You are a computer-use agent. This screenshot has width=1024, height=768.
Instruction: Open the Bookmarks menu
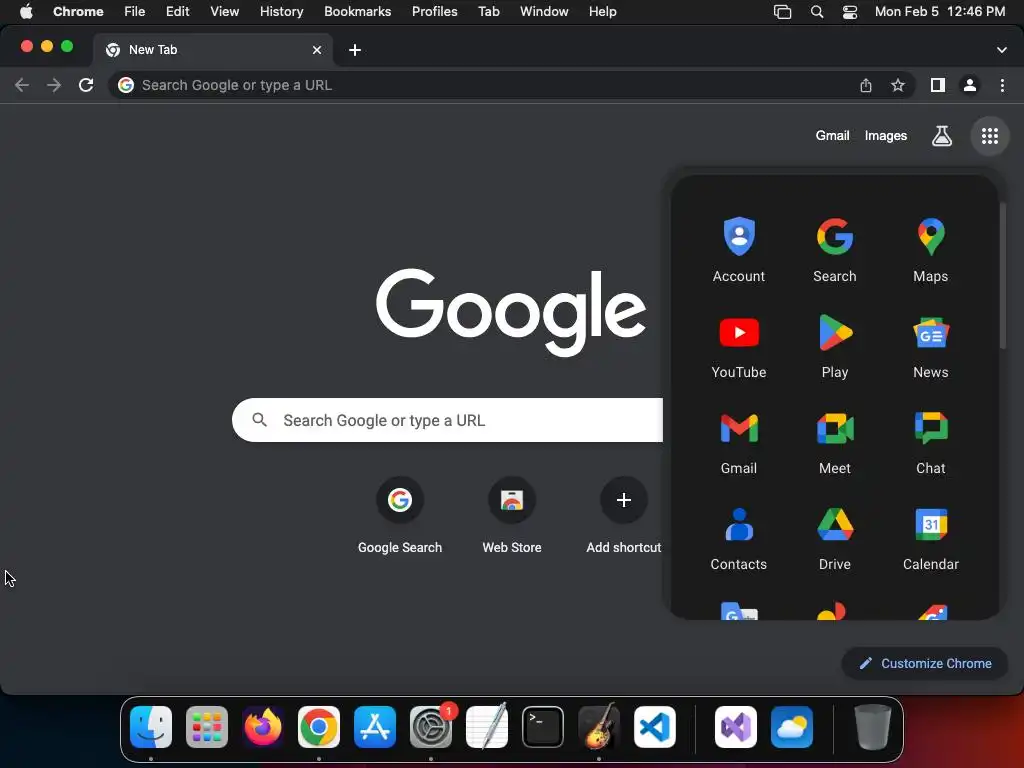(x=357, y=12)
